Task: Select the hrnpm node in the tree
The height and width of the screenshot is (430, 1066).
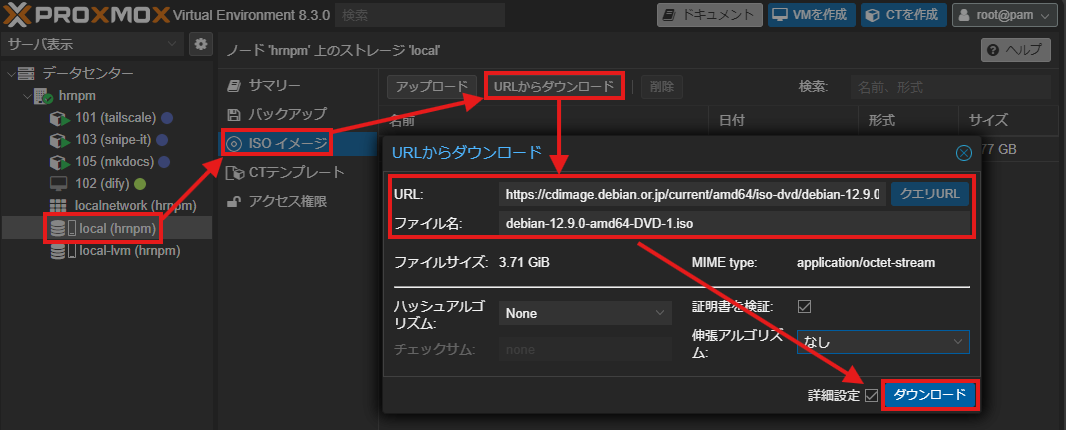Action: (x=77, y=96)
